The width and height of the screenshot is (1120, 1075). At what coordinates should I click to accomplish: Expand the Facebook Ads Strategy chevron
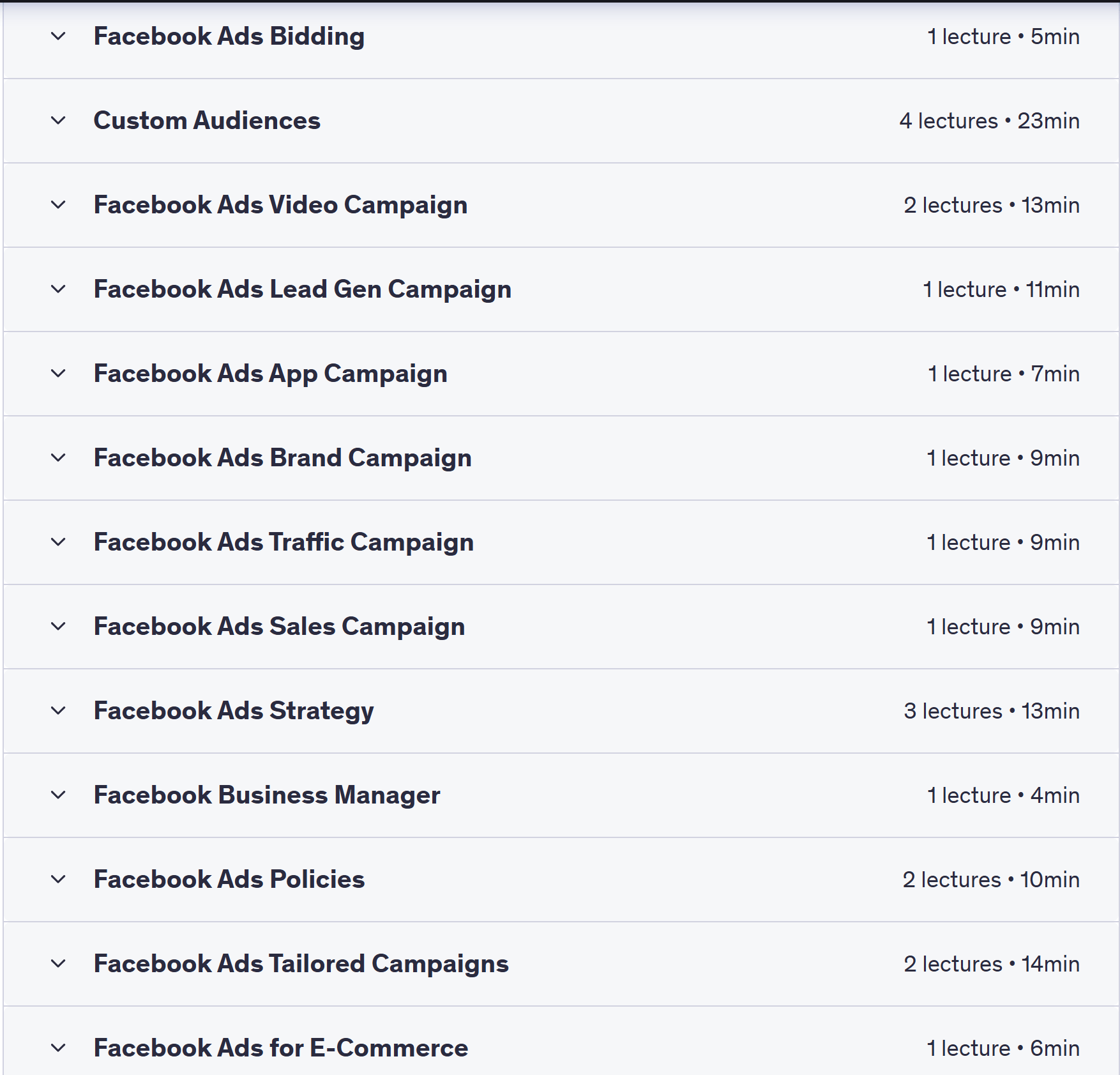[58, 711]
